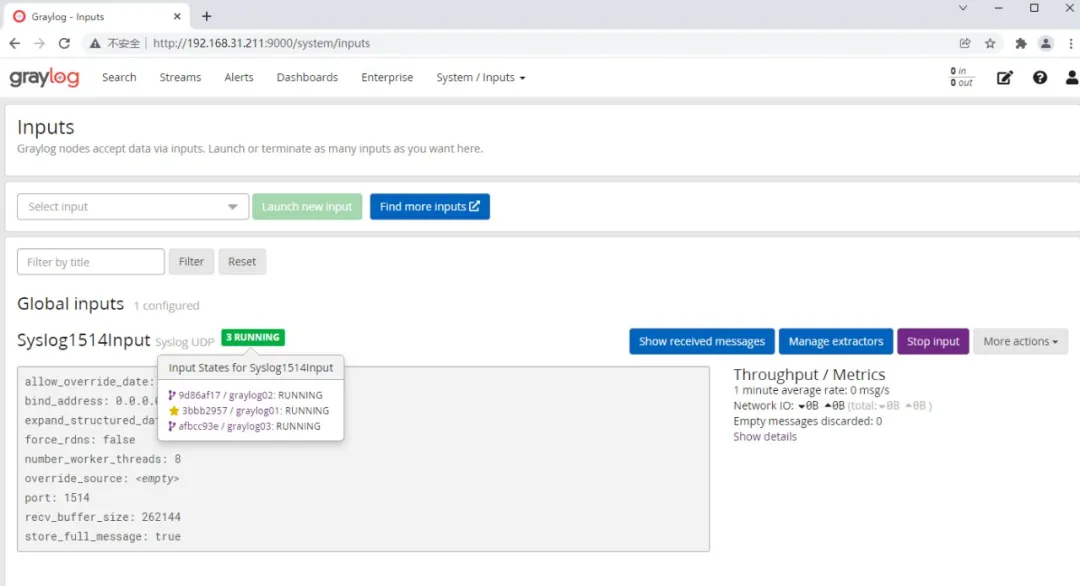Click Launch new input button

pyautogui.click(x=307, y=207)
